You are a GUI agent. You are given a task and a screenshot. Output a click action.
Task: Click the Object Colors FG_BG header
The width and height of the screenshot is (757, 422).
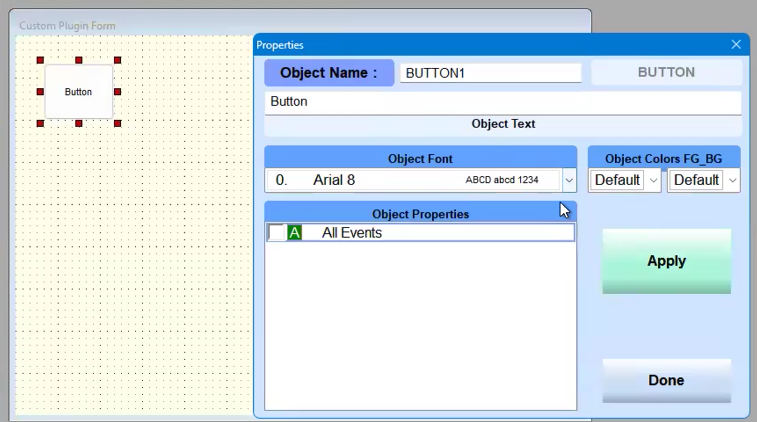[x=664, y=159]
